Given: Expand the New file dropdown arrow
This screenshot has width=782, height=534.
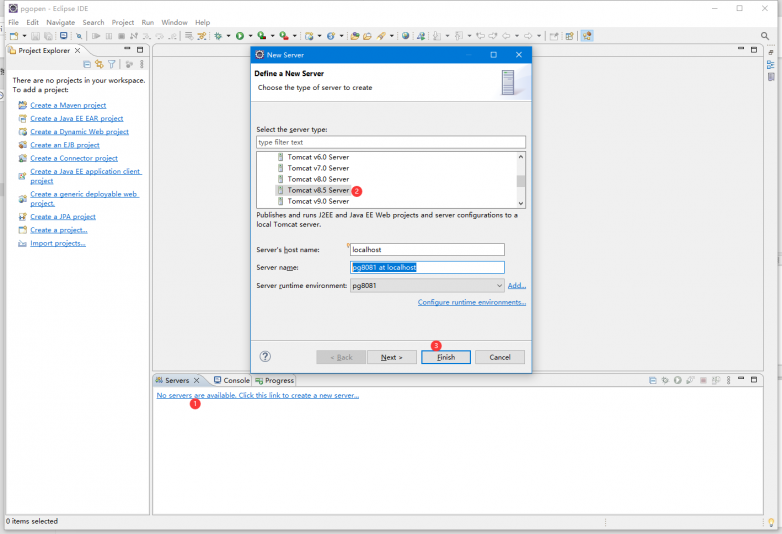Looking at the screenshot, I should [23, 36].
